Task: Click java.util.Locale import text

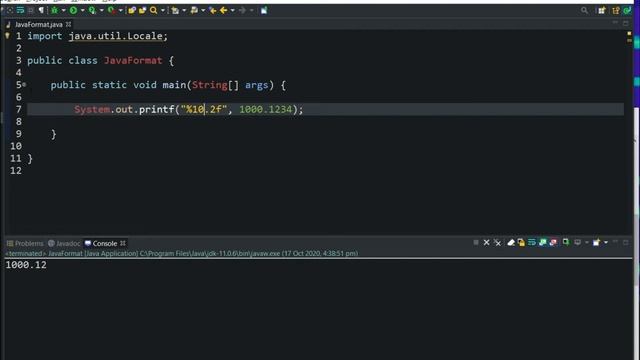Action: click(x=116, y=36)
